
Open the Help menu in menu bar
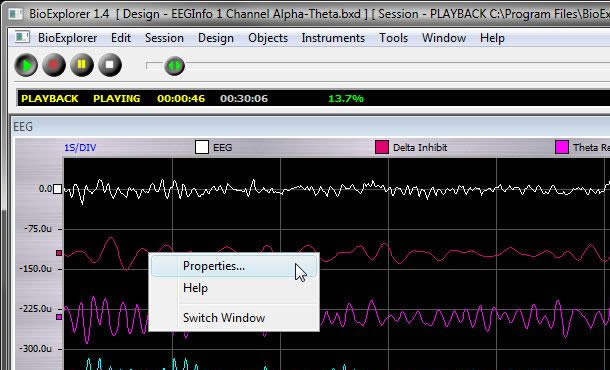tap(492, 38)
